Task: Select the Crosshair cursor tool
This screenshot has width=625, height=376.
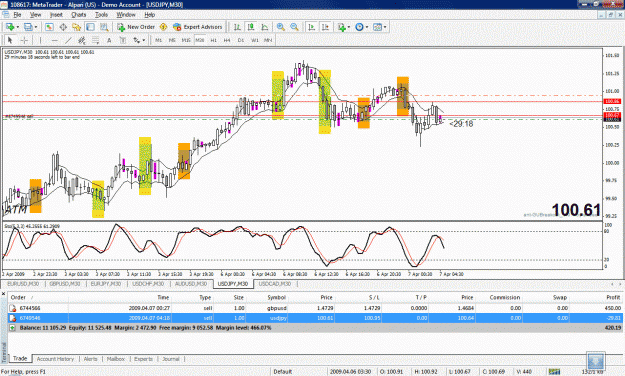Action: [24, 40]
